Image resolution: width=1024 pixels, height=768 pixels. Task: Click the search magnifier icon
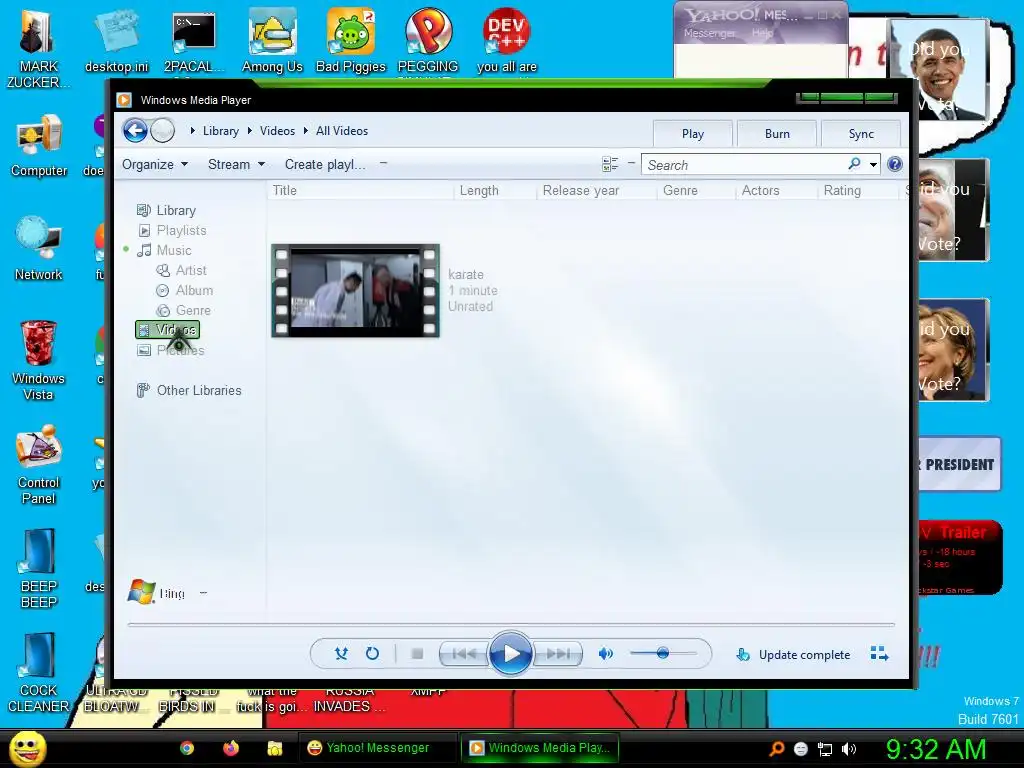coord(854,164)
